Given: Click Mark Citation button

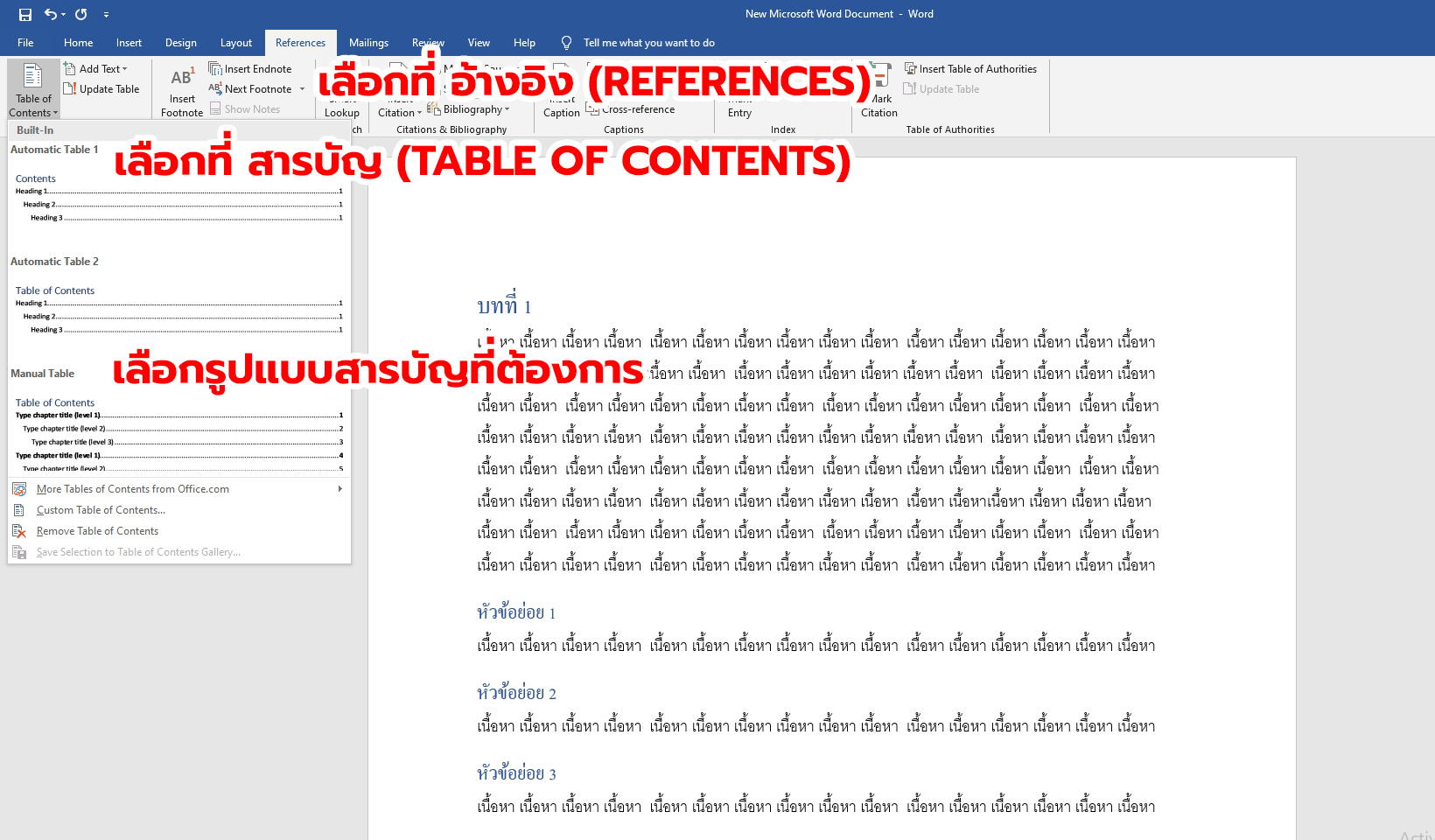Looking at the screenshot, I should point(879,89).
